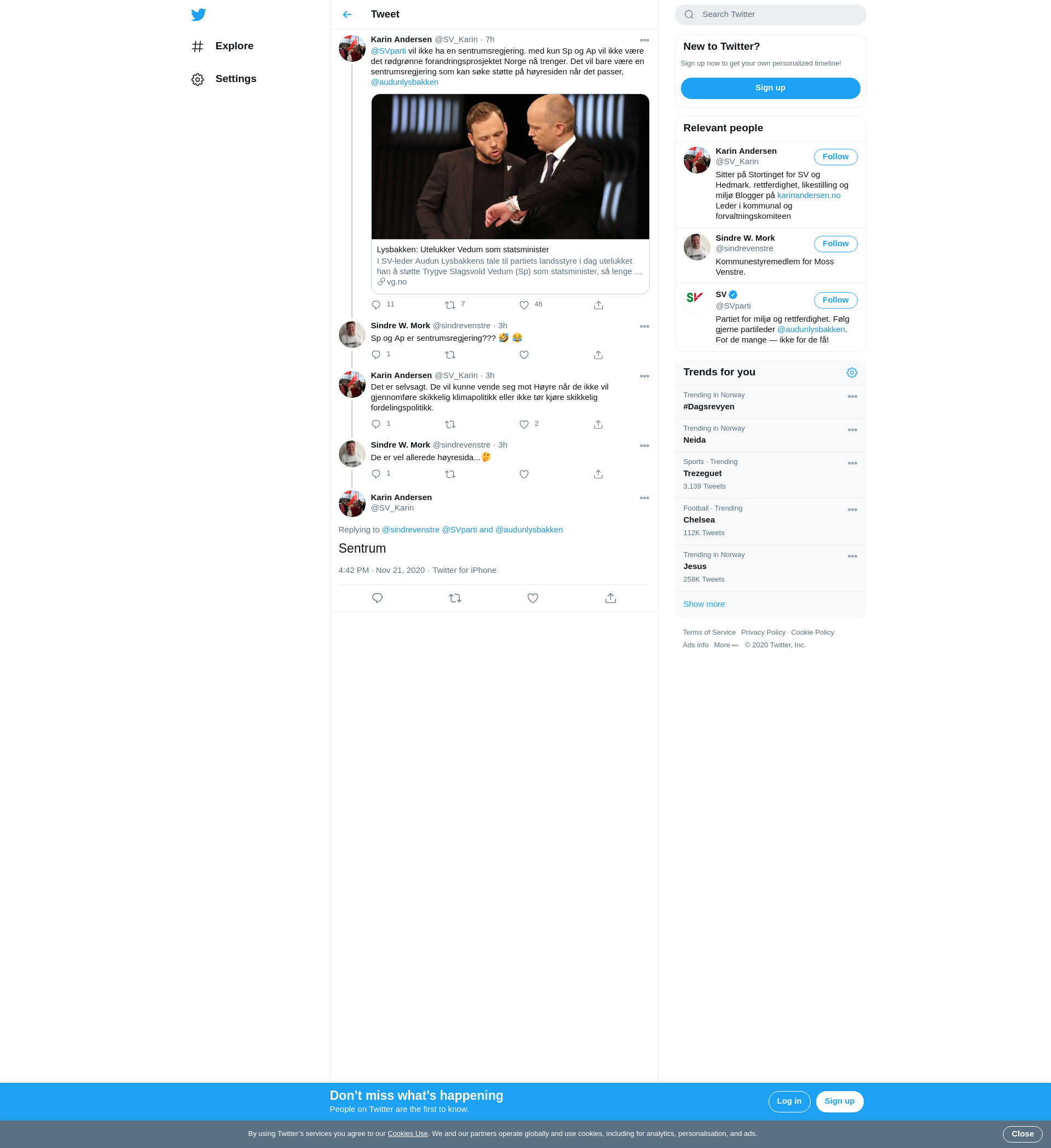Image resolution: width=1051 pixels, height=1148 pixels.
Task: Open more menu for #Dagsrevyen trend
Action: 852,396
